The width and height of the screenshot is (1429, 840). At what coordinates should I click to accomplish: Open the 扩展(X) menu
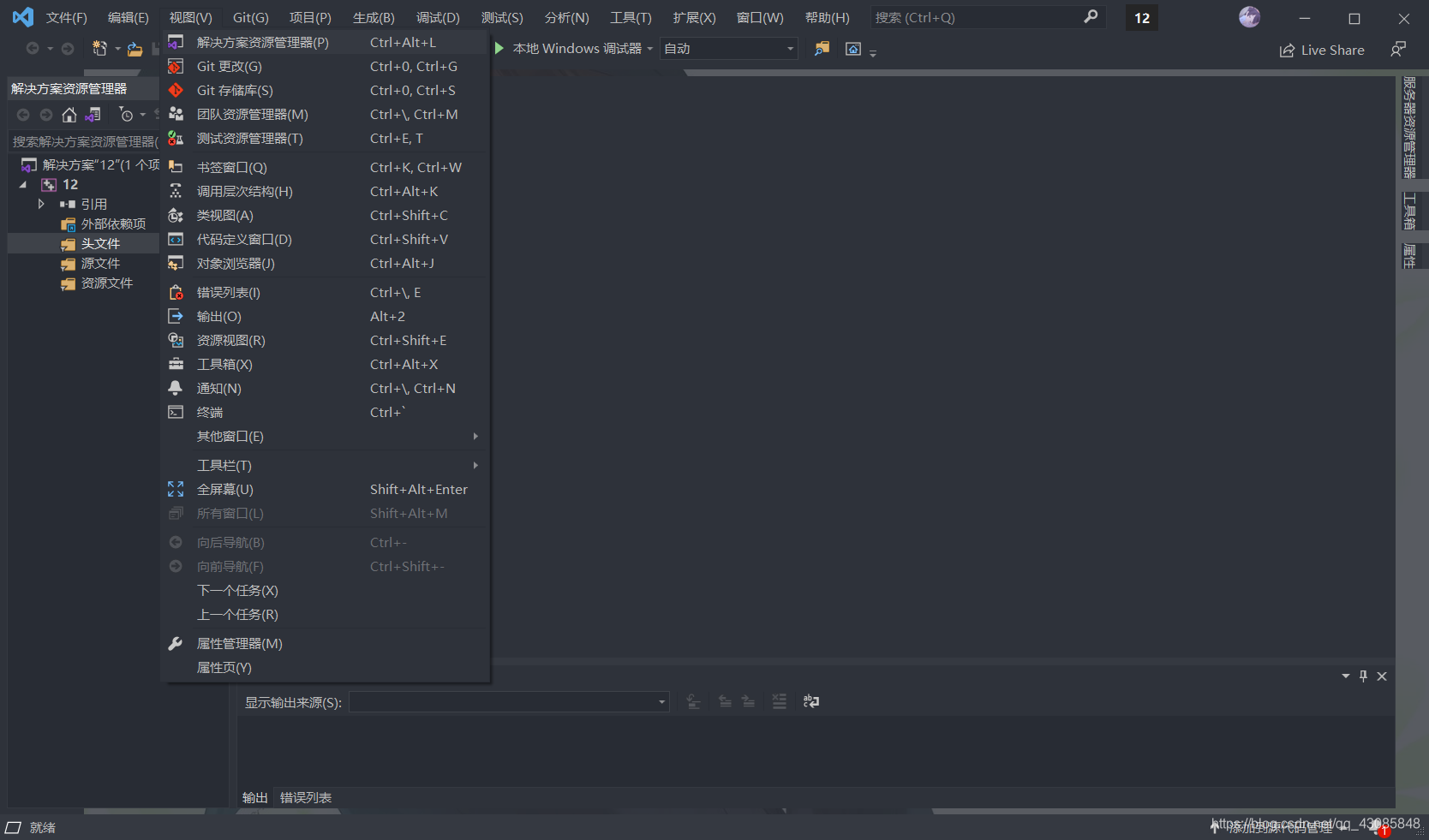coord(694,17)
